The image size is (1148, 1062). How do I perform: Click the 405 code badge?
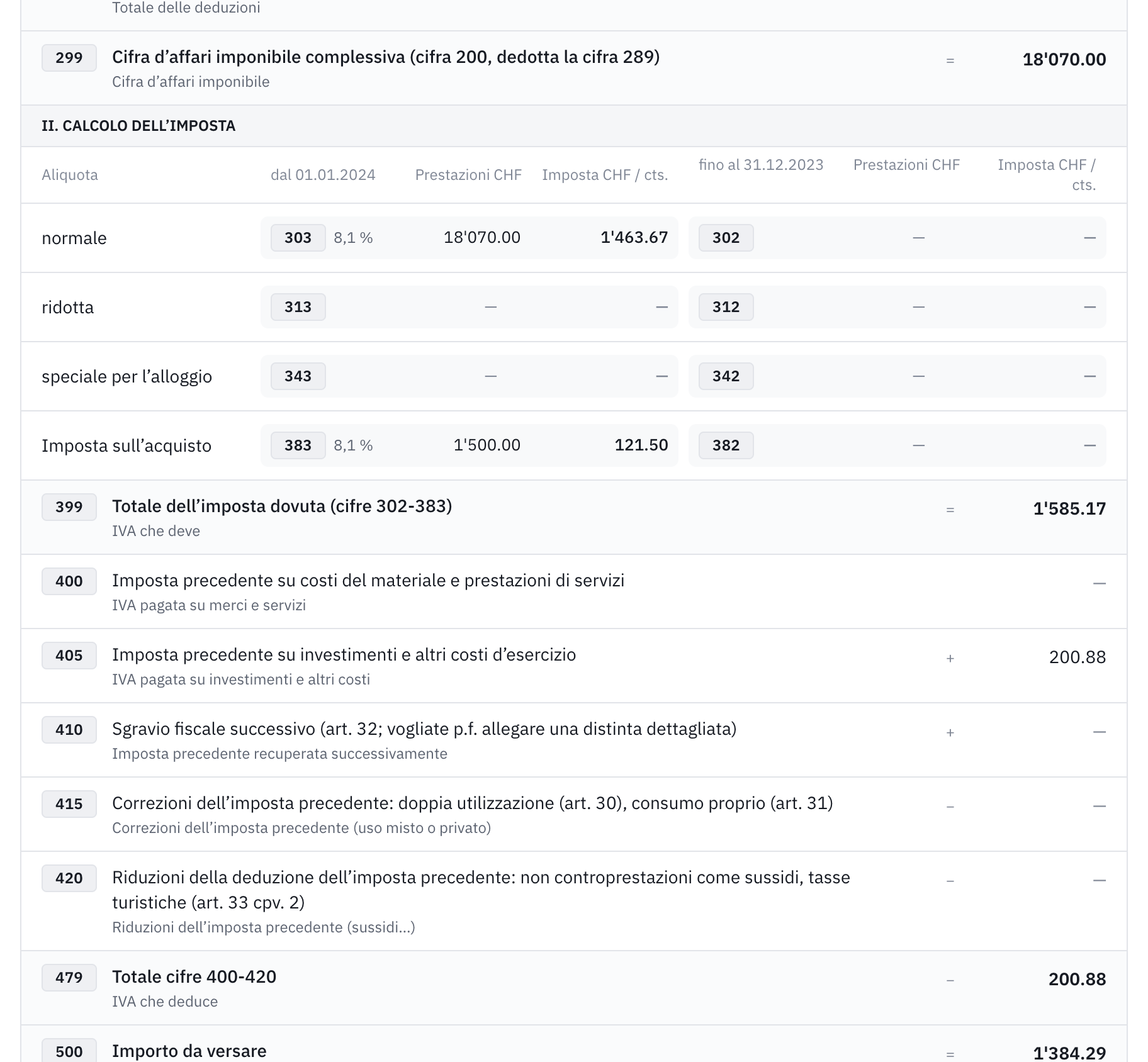click(69, 656)
